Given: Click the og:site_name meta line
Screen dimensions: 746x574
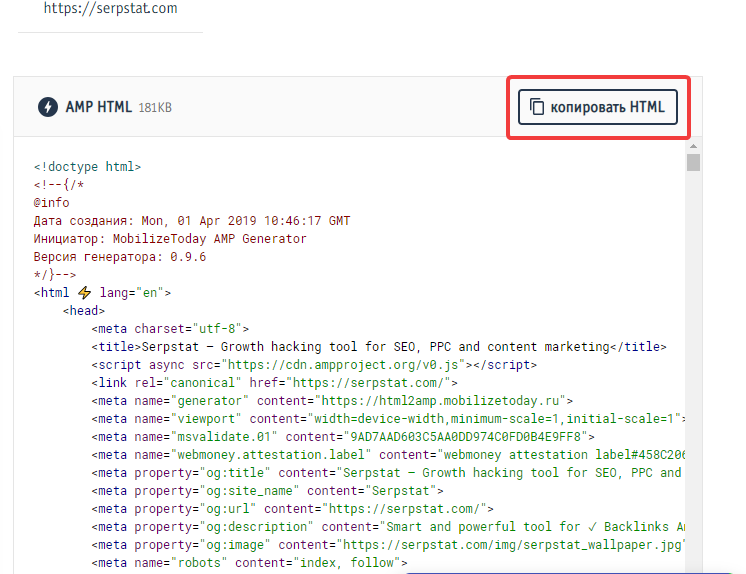Looking at the screenshot, I should pos(267,491).
